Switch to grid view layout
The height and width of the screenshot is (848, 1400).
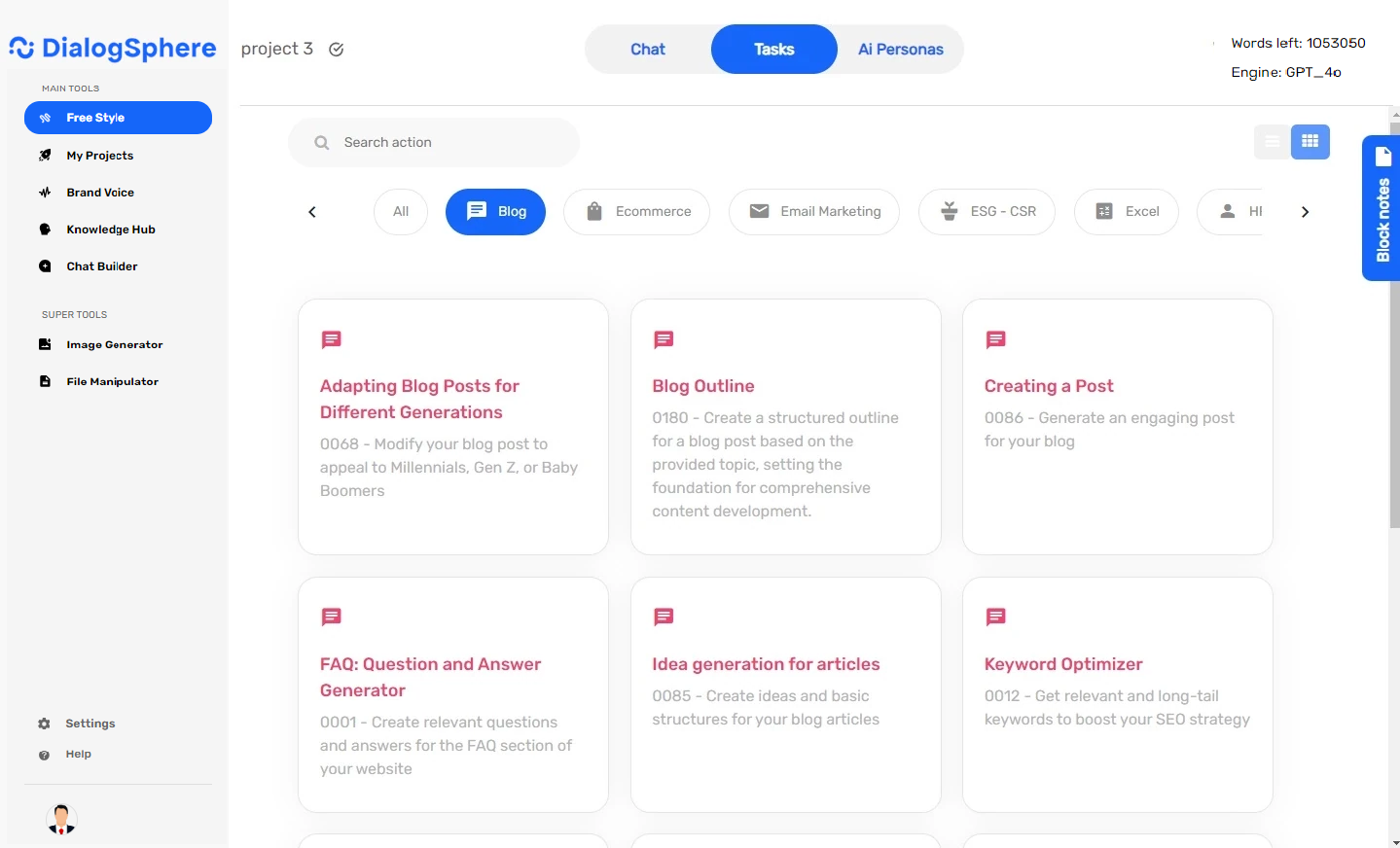coord(1310,141)
